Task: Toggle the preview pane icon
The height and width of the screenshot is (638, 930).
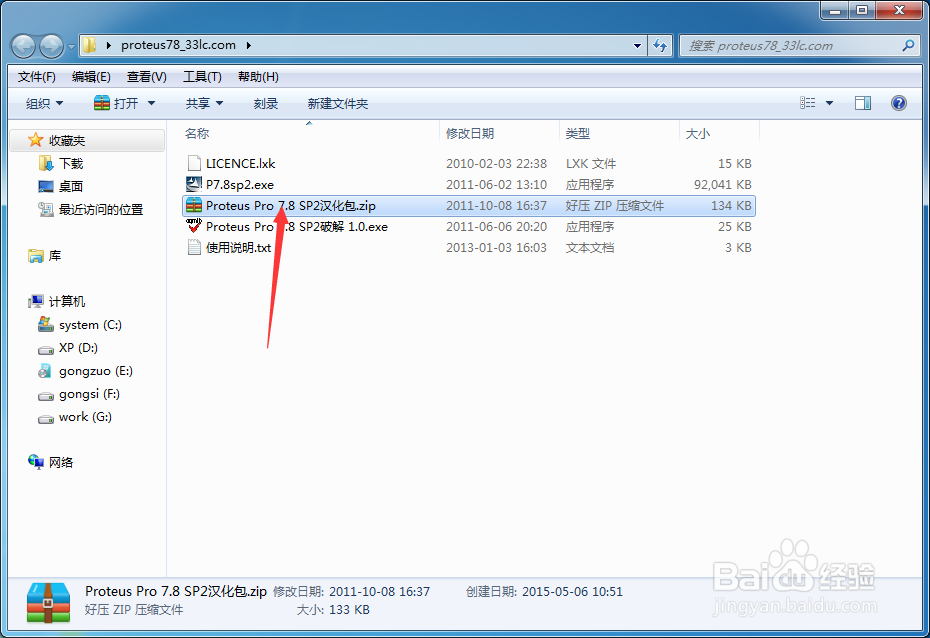Action: (863, 103)
